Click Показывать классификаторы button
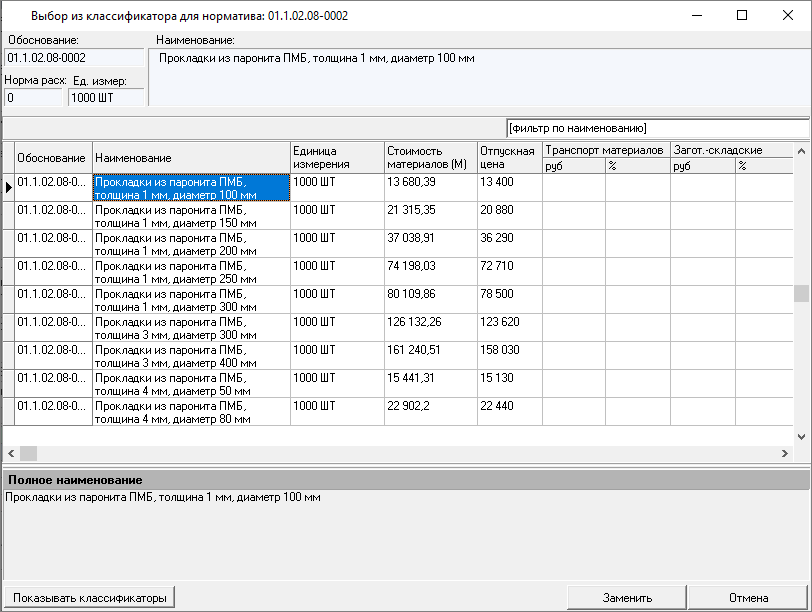Image resolution: width=812 pixels, height=612 pixels. click(x=89, y=598)
